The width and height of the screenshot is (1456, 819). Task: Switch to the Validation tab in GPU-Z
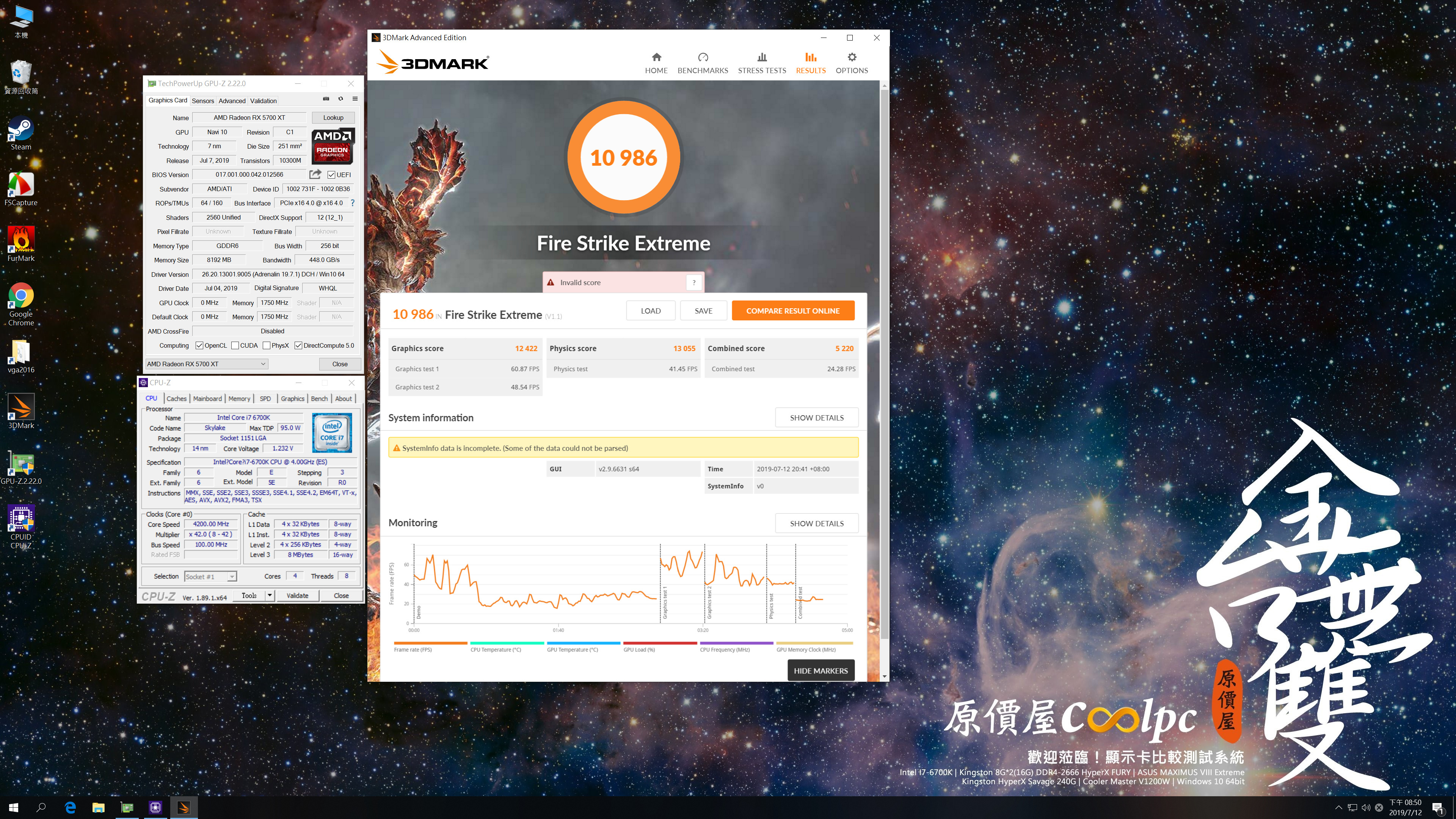[264, 100]
